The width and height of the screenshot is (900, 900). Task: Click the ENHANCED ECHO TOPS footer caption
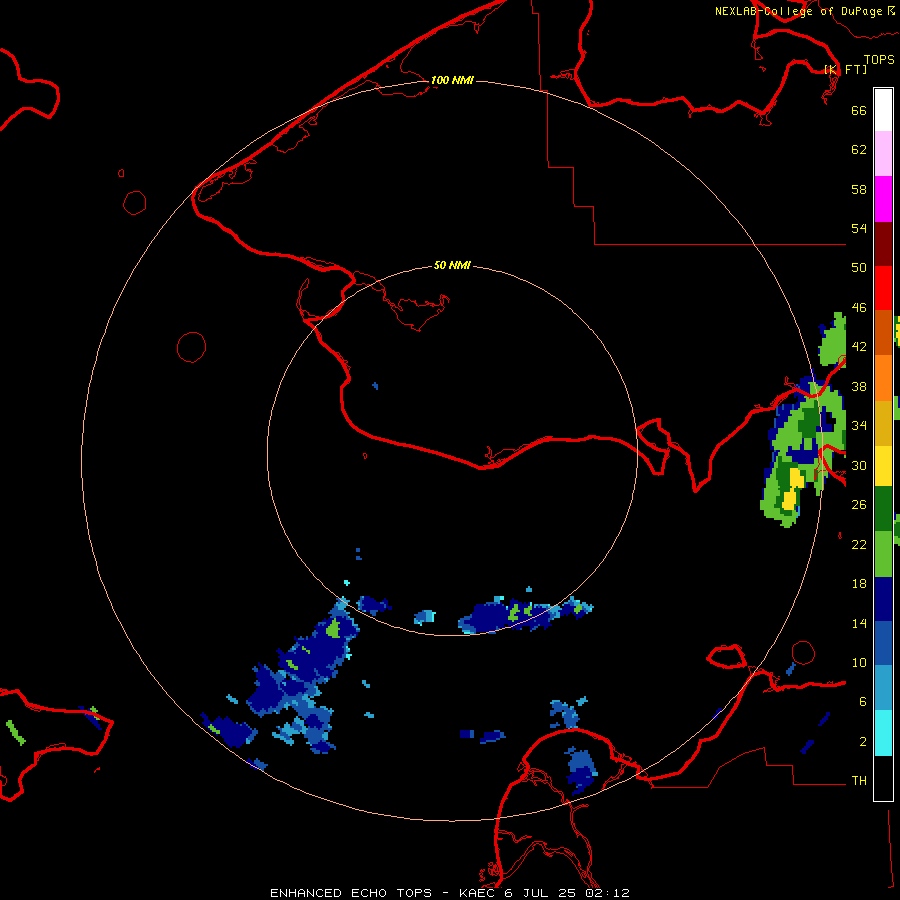(351, 893)
